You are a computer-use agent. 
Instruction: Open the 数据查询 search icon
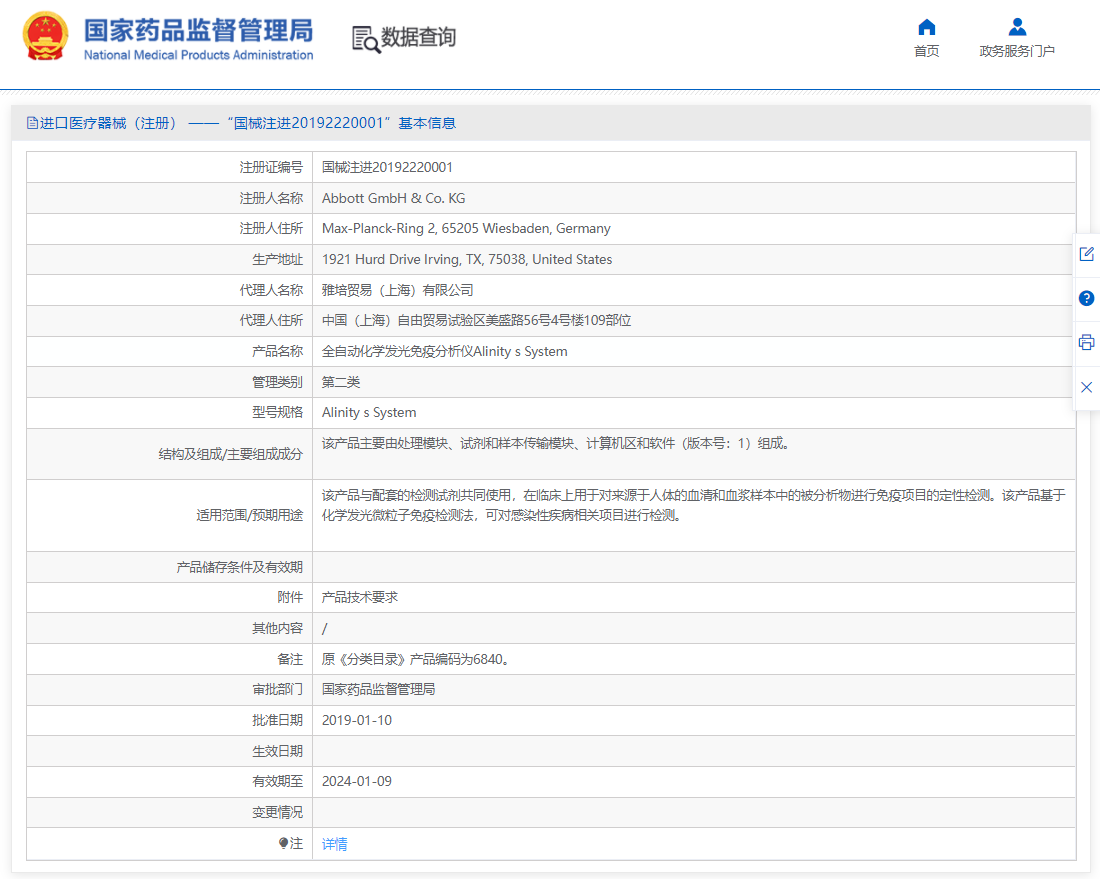pyautogui.click(x=366, y=39)
